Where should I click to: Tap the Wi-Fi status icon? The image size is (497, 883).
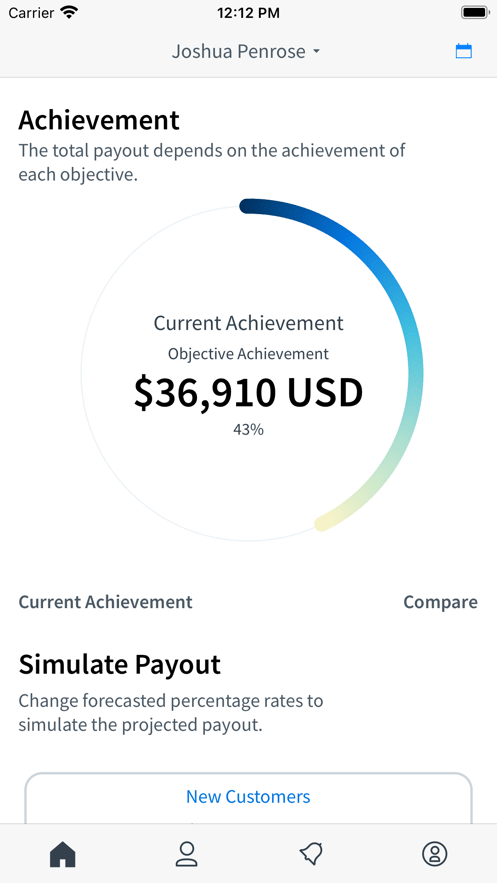click(x=69, y=12)
